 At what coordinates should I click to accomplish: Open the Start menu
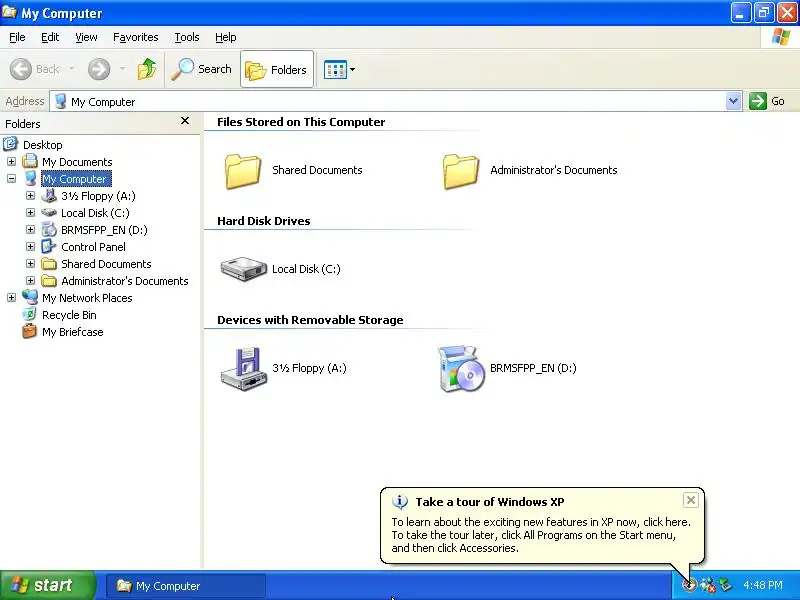tap(47, 585)
